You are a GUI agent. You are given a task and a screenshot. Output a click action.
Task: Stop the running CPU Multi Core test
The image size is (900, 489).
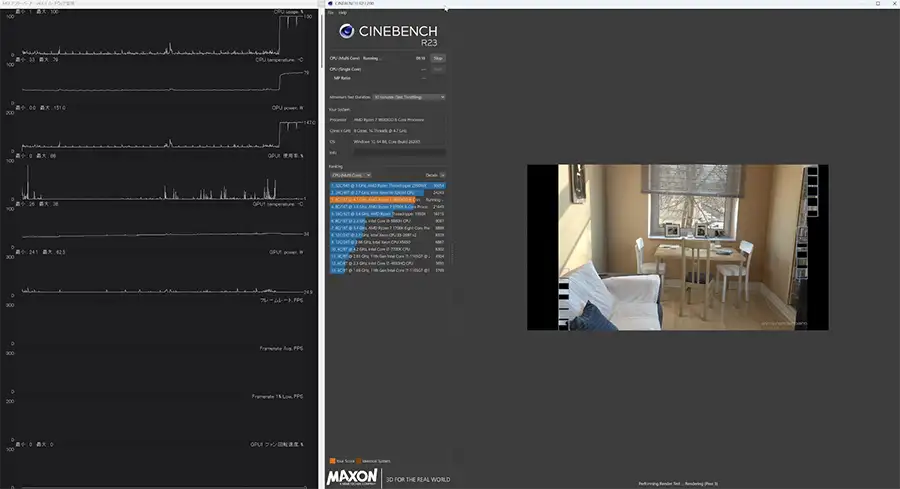pyautogui.click(x=438, y=58)
